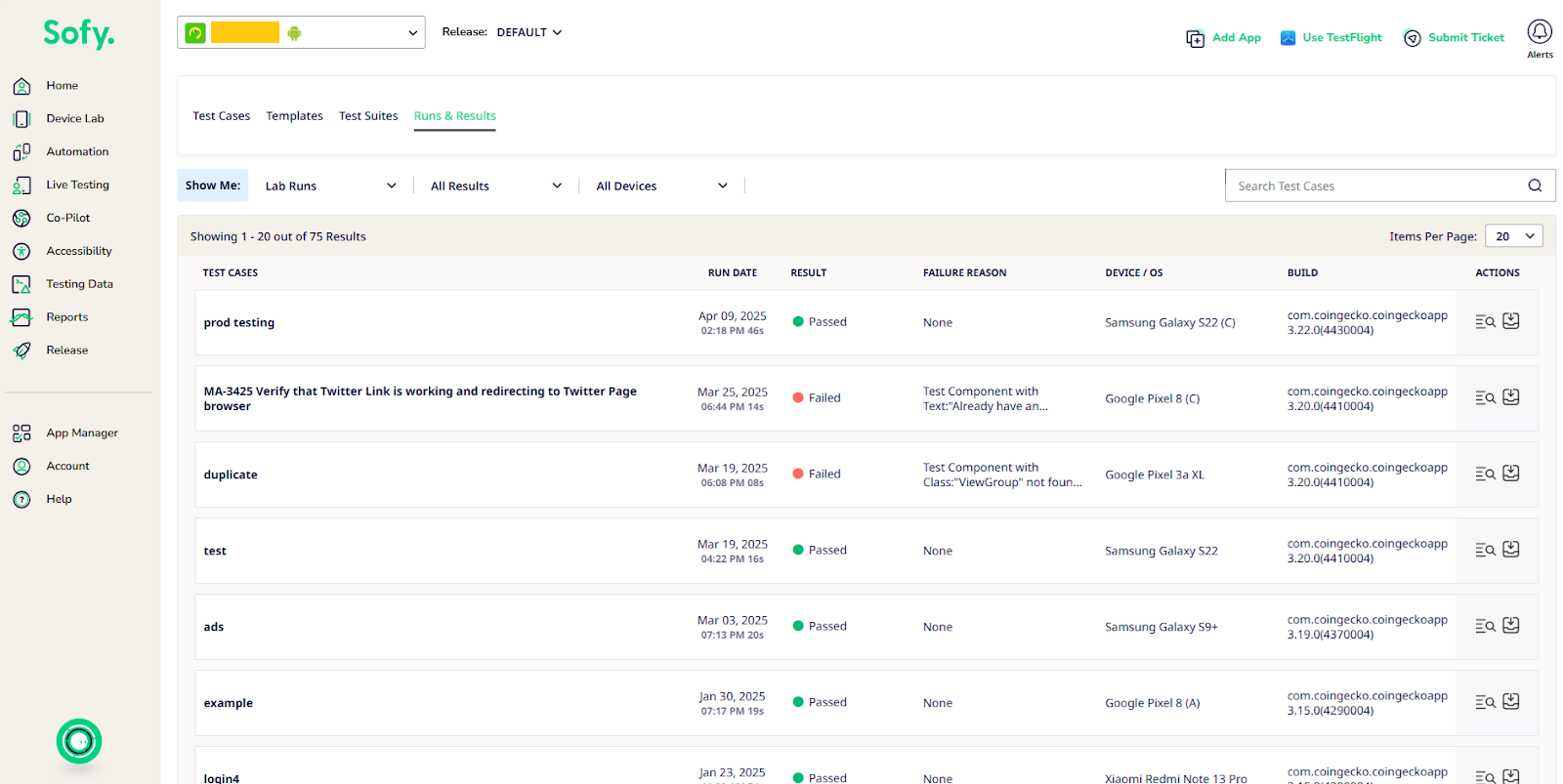The height and width of the screenshot is (784, 1563).
Task: Click Submit Ticket button
Action: [x=1454, y=38]
